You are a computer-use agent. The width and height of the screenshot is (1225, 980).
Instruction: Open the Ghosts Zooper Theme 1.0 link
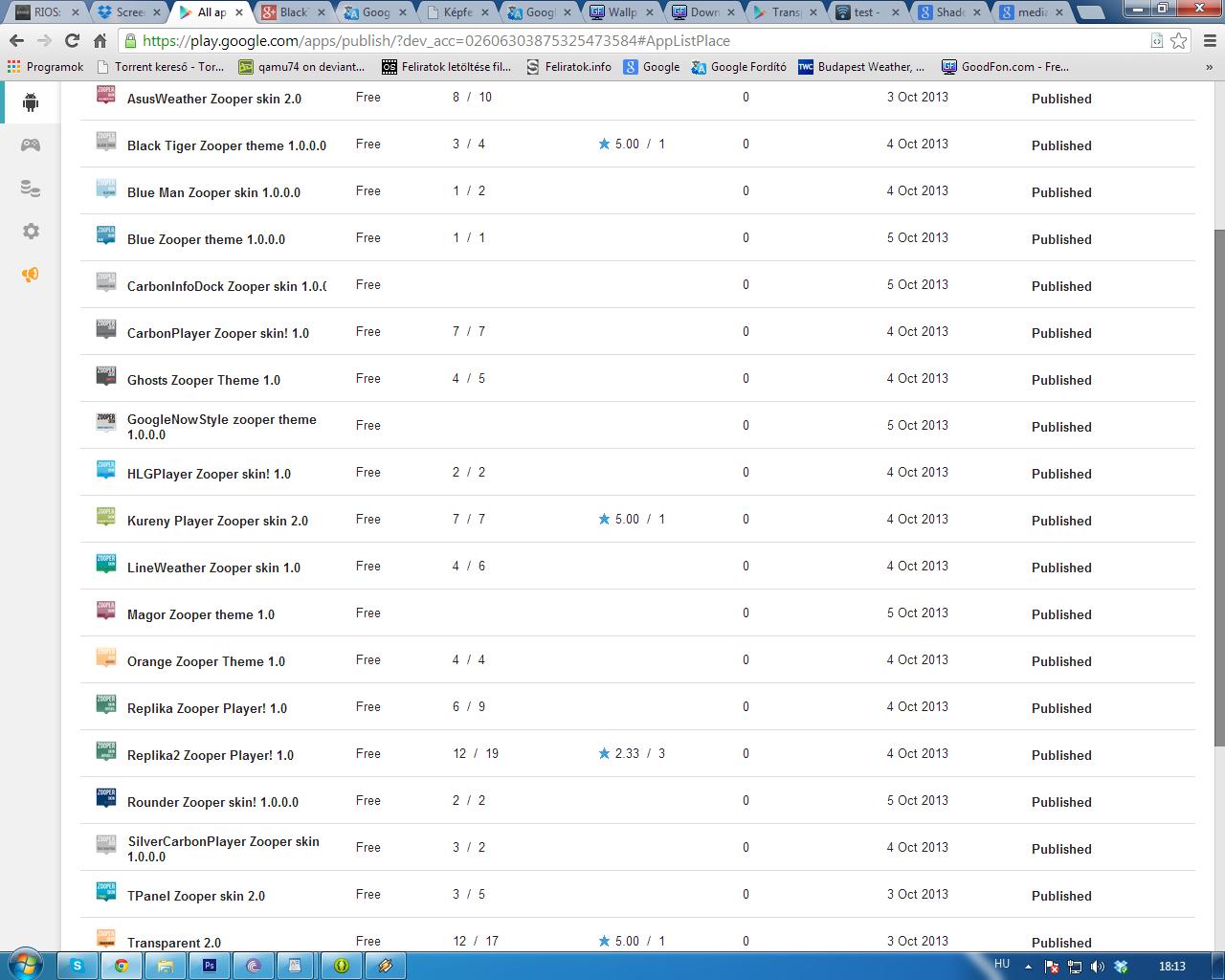[204, 380]
